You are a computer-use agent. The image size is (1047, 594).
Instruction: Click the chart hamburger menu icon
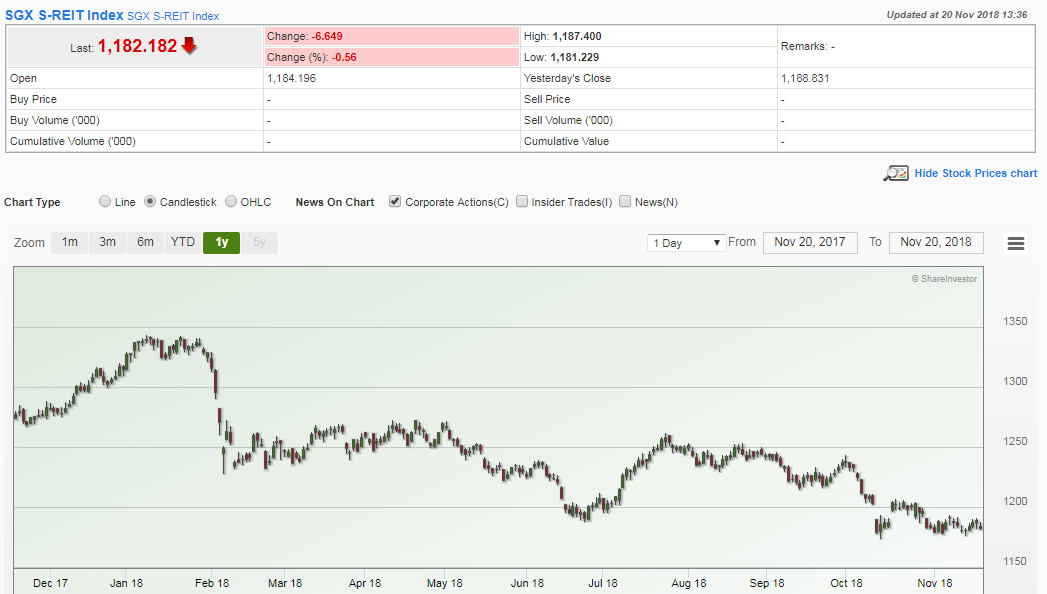[x=1016, y=244]
